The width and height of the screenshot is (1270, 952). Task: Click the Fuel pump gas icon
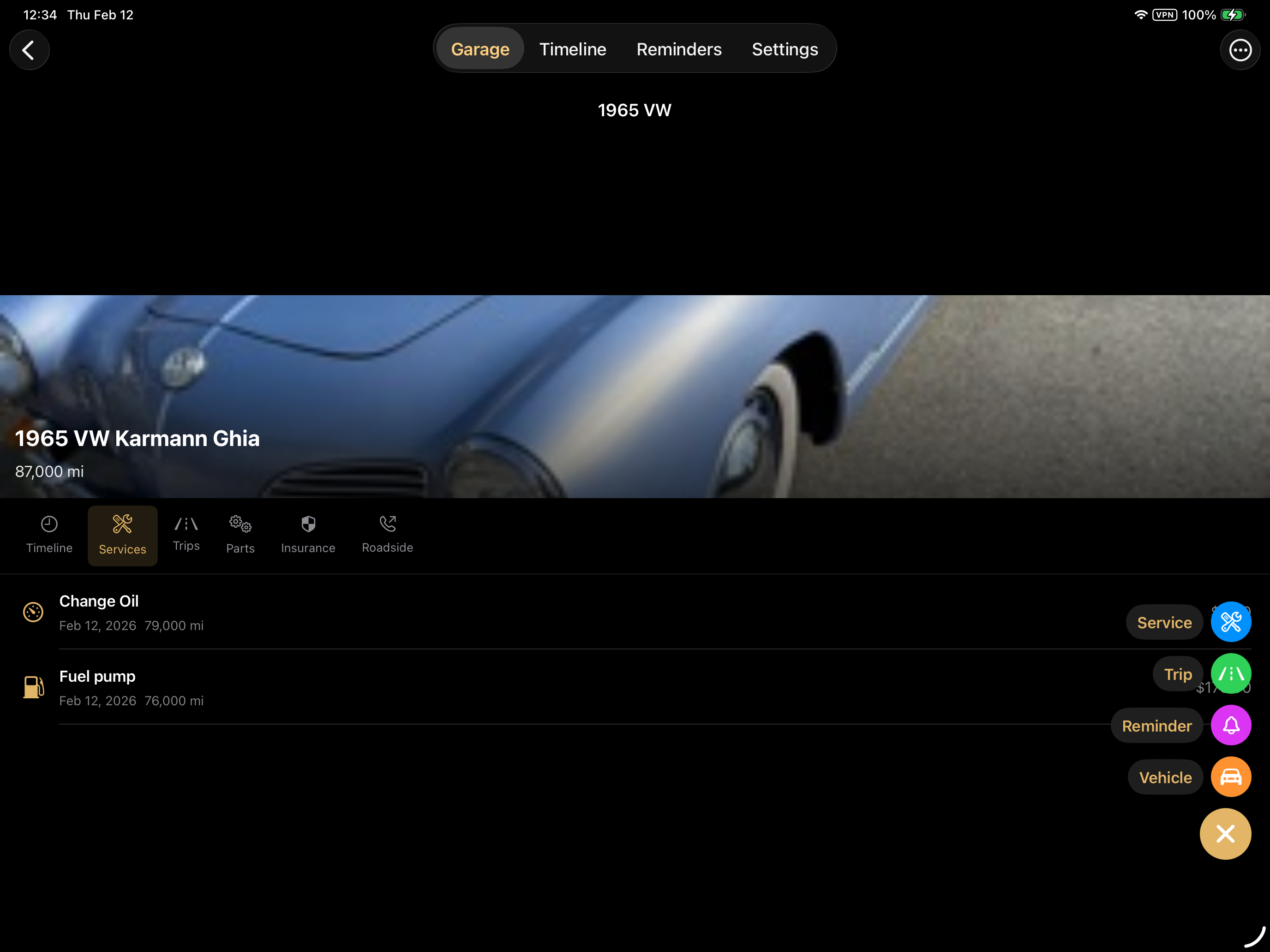33,687
